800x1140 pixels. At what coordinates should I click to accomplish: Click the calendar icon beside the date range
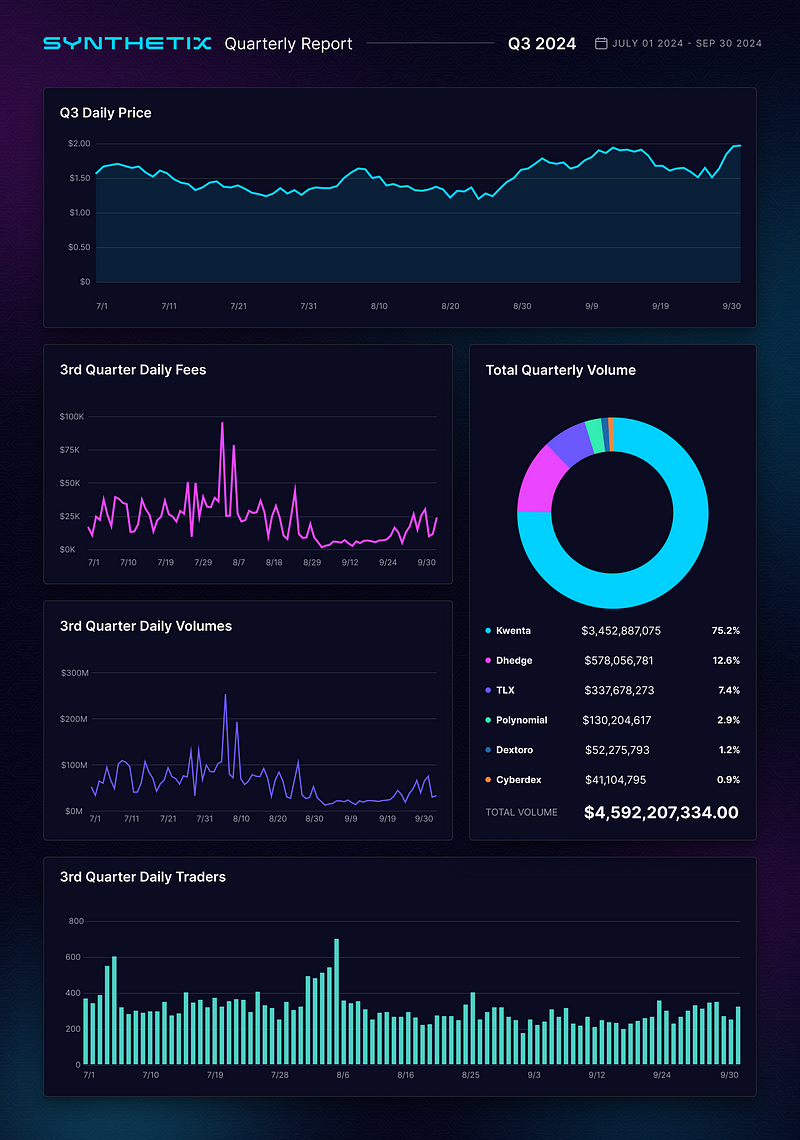[x=601, y=44]
